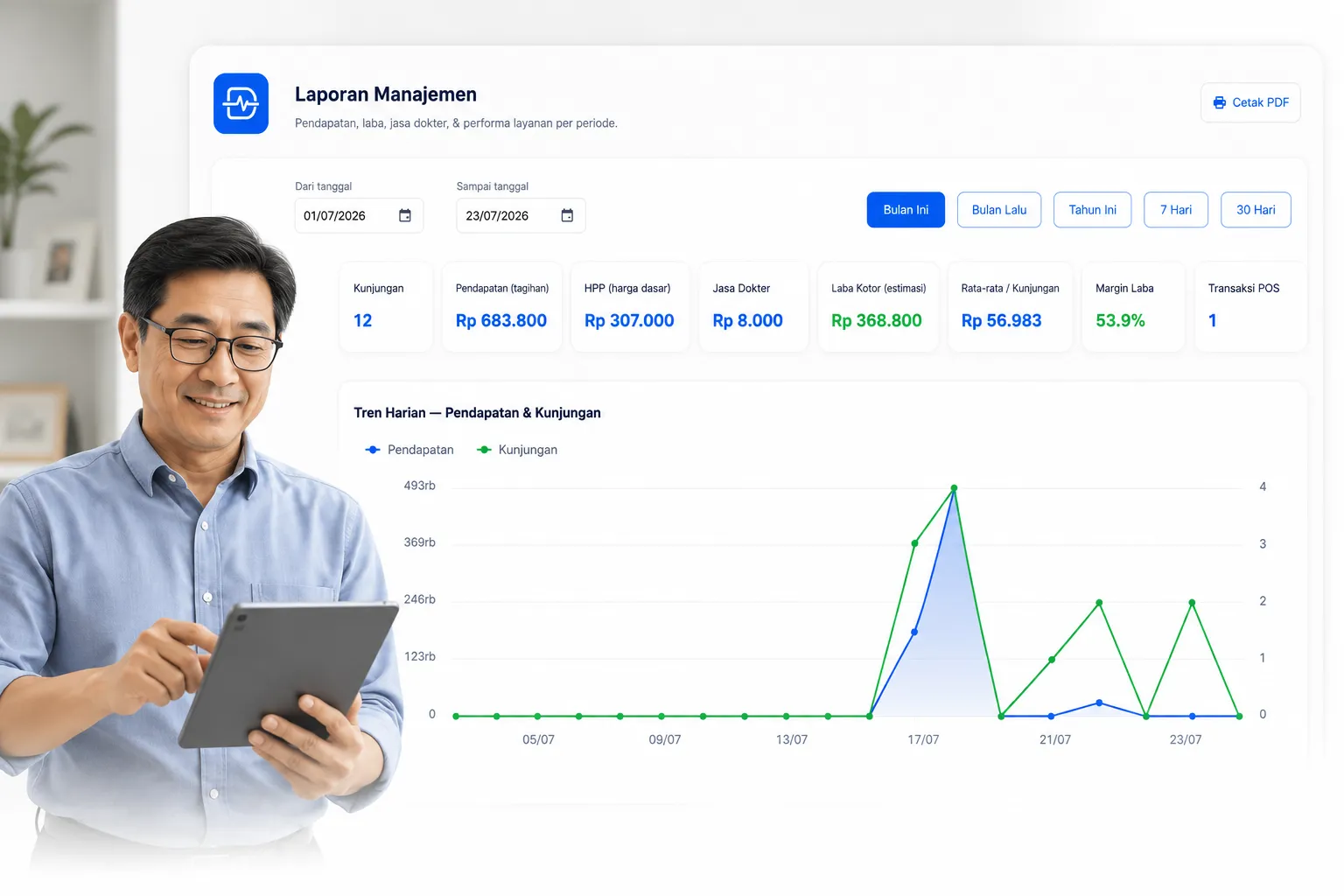Click the Kunjungan card value 12
Image resolution: width=1344 pixels, height=896 pixels.
(363, 320)
